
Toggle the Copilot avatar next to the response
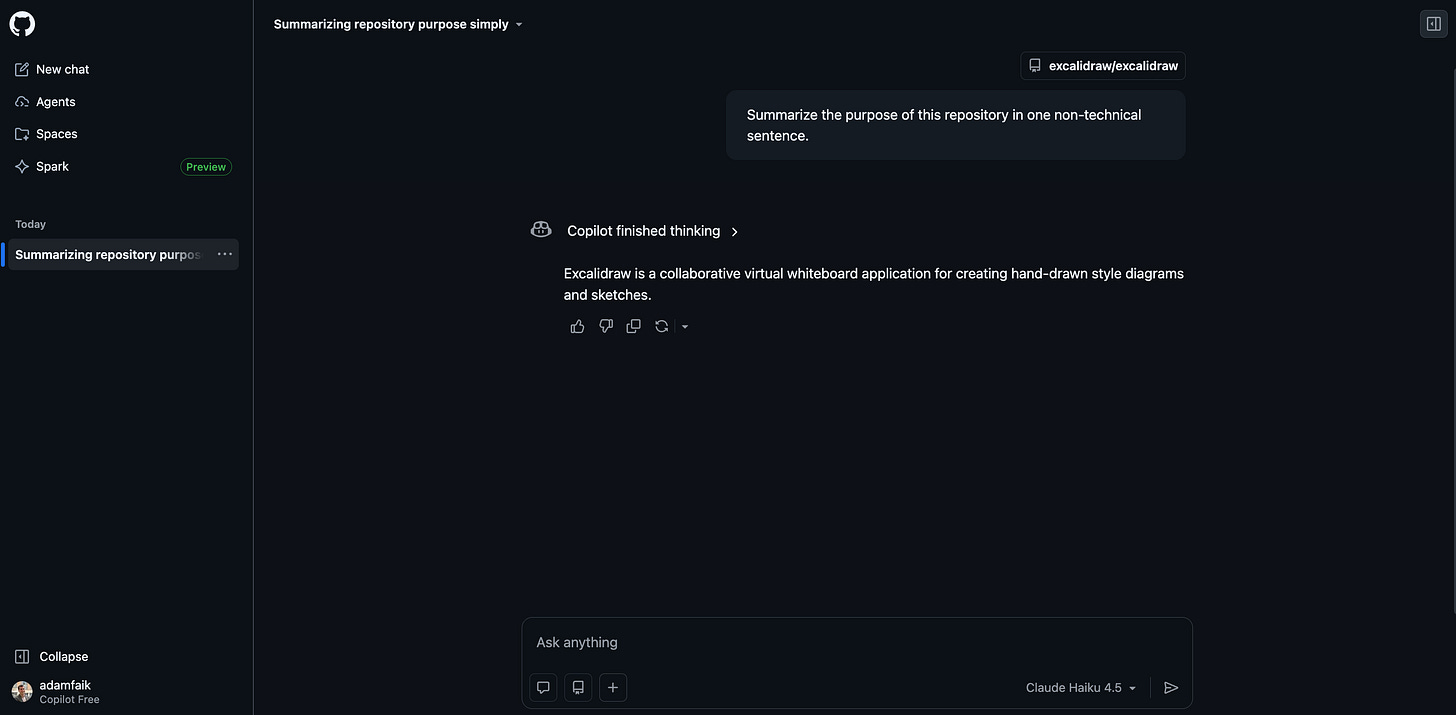click(540, 229)
